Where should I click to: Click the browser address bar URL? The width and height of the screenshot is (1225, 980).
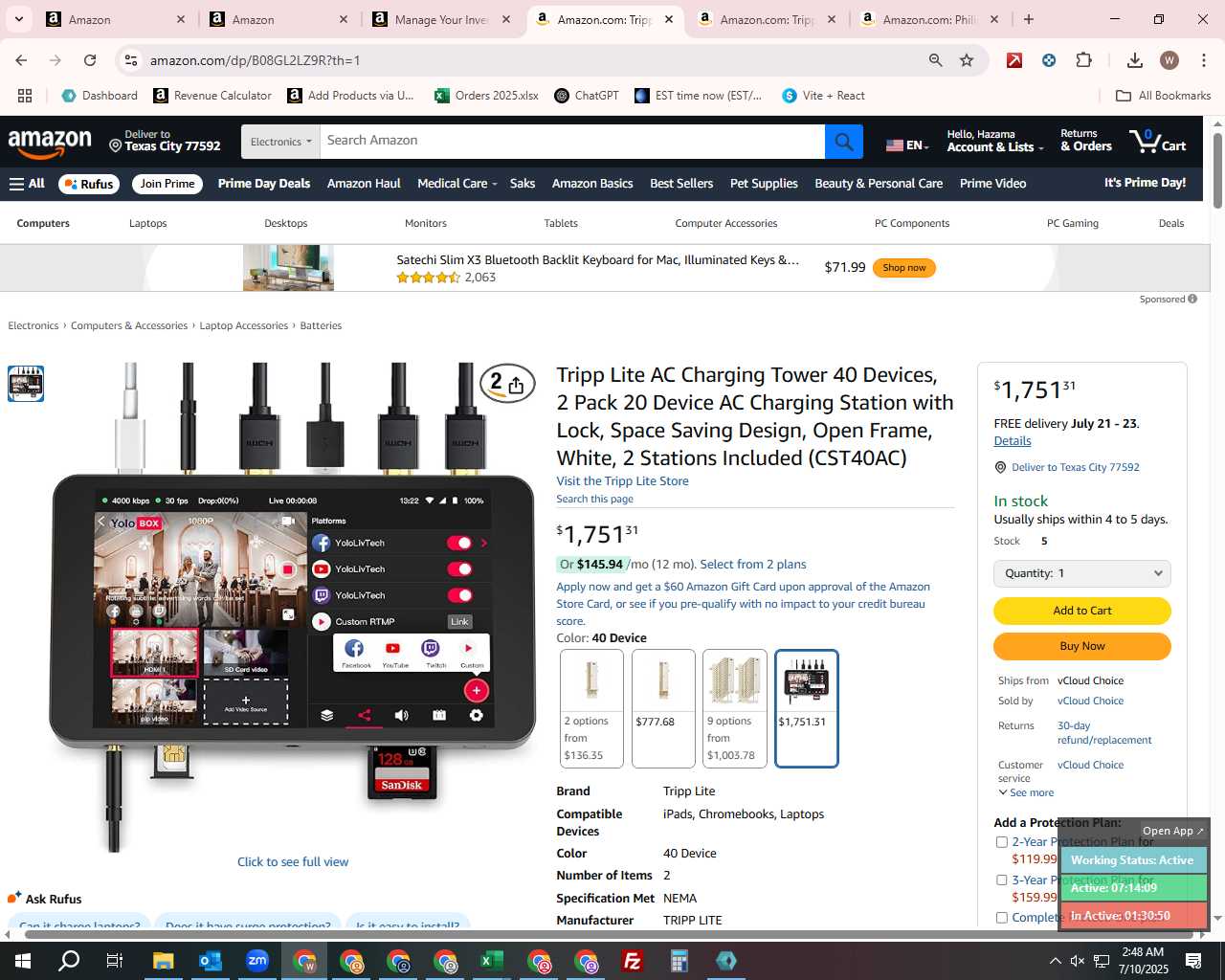[x=255, y=60]
